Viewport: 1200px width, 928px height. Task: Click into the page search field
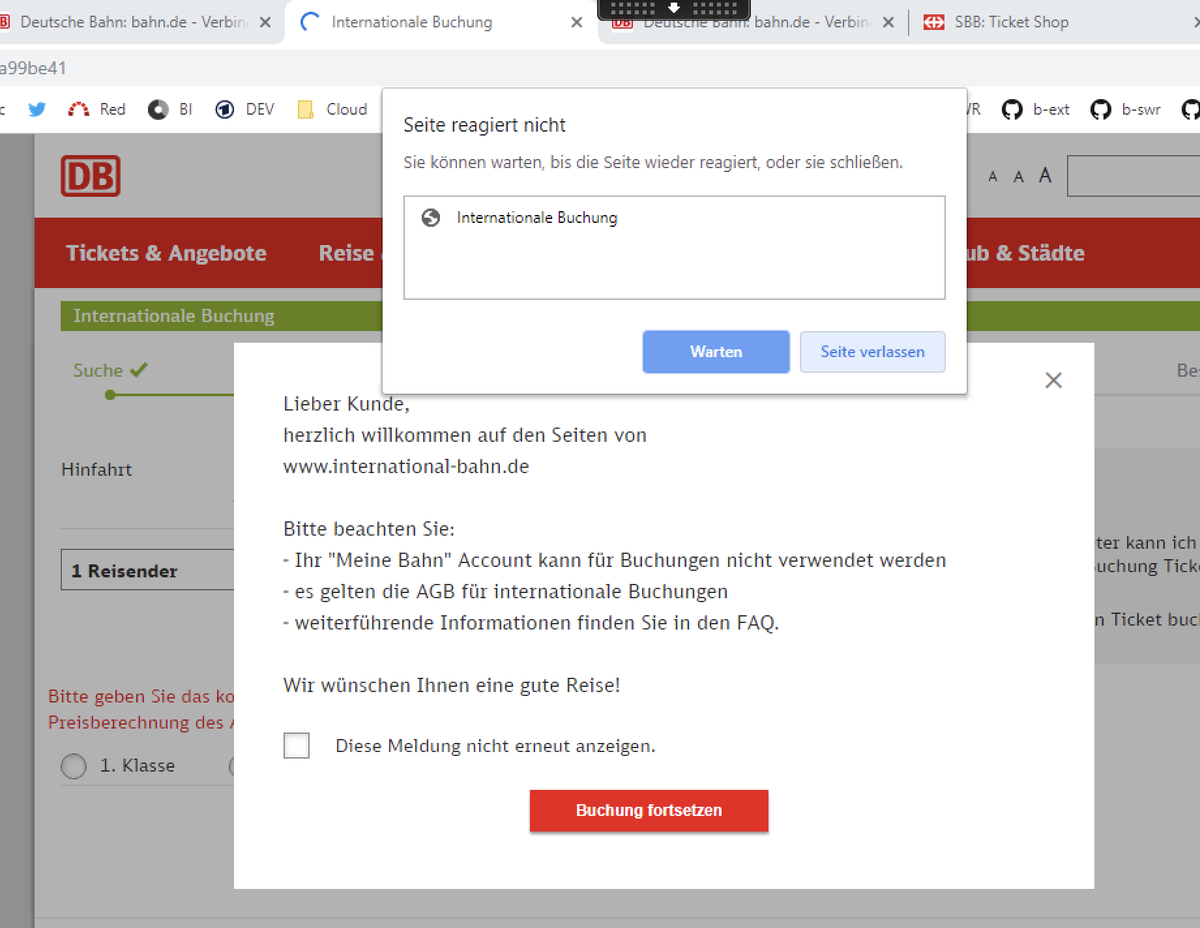[1133, 176]
